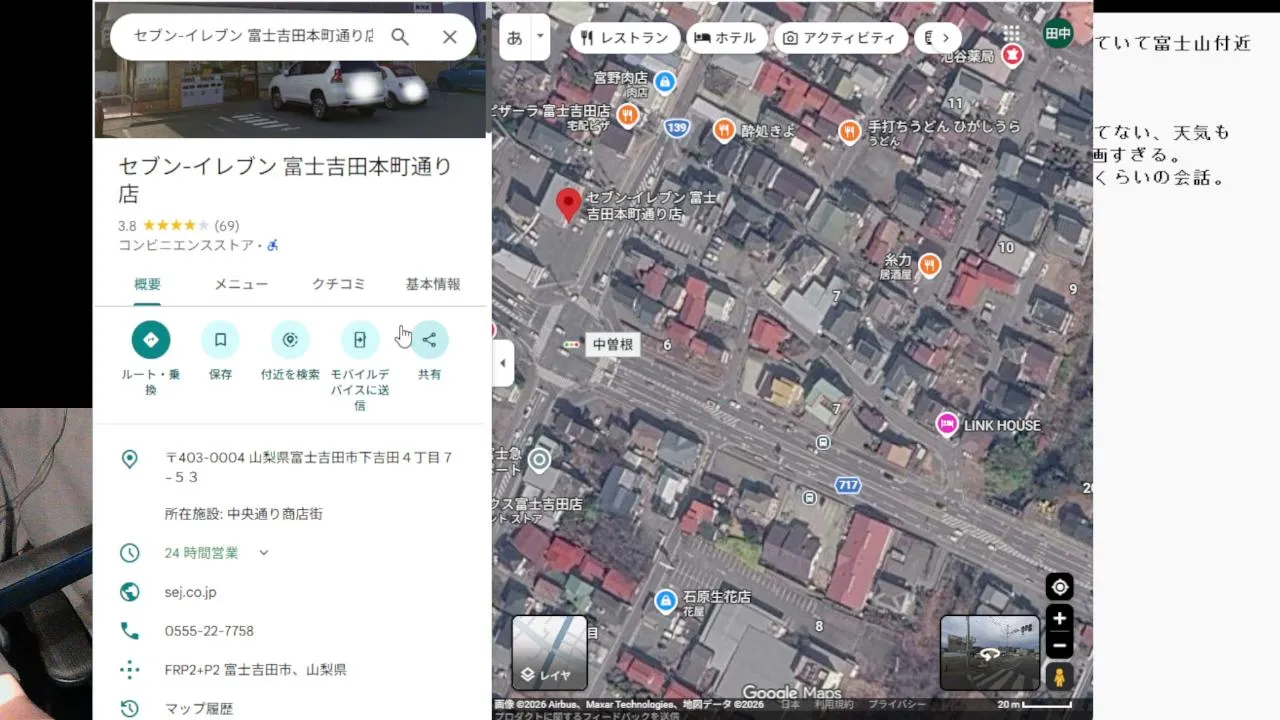Click the (69) review count
Viewport: 1280px width, 720px height.
click(x=227, y=226)
